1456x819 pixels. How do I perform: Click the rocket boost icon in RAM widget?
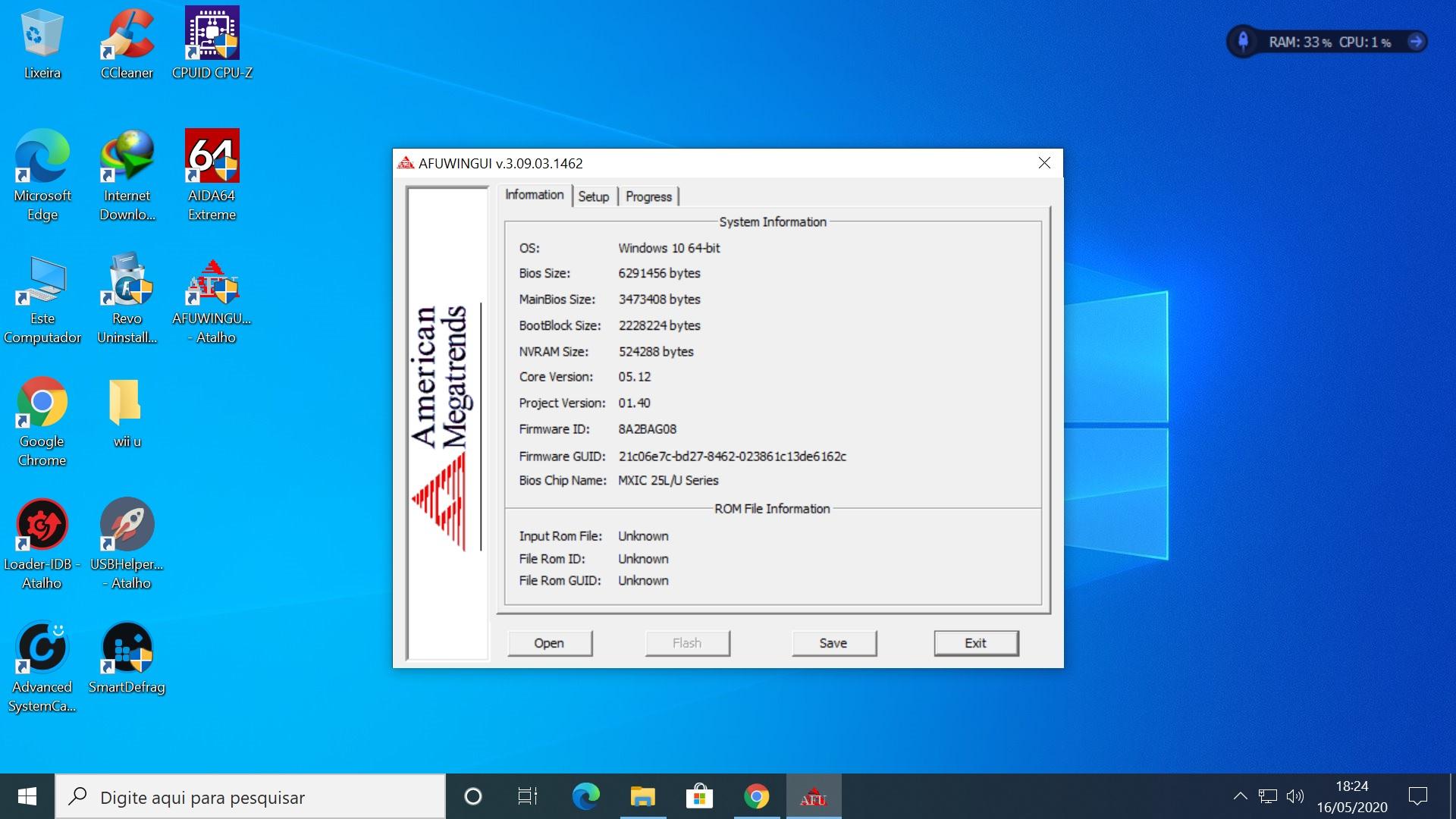click(1243, 41)
